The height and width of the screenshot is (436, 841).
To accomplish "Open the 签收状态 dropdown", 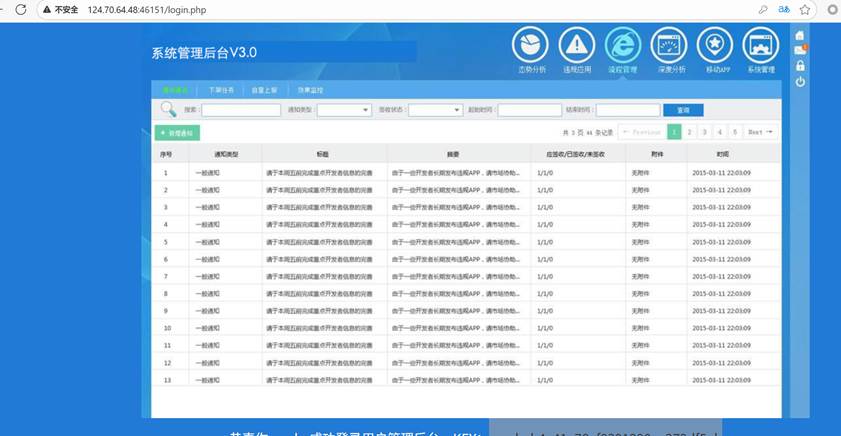I will coord(436,110).
